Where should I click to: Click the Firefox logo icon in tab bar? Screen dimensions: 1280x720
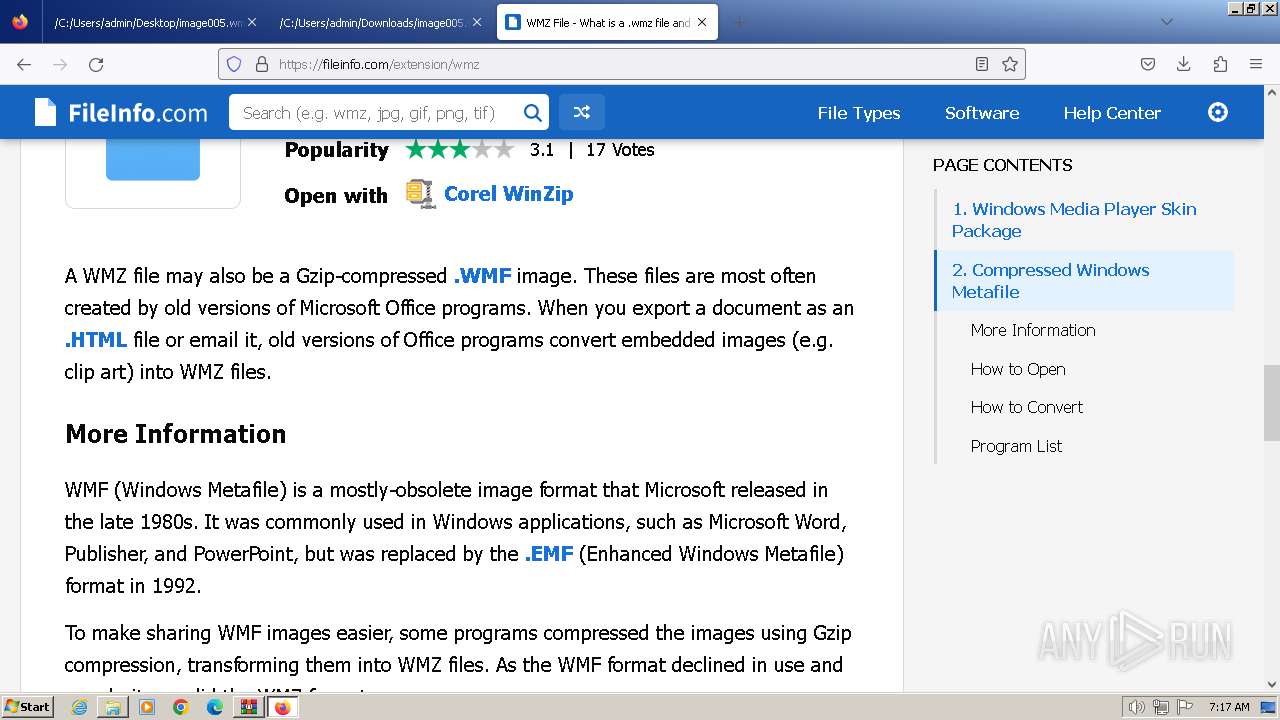pos(20,22)
